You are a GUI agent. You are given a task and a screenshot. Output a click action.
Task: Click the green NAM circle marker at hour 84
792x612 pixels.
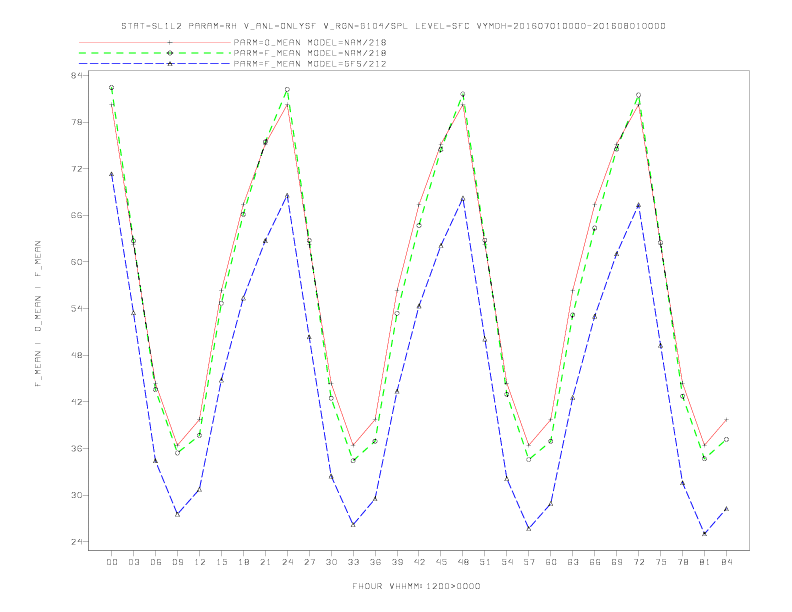pos(726,440)
